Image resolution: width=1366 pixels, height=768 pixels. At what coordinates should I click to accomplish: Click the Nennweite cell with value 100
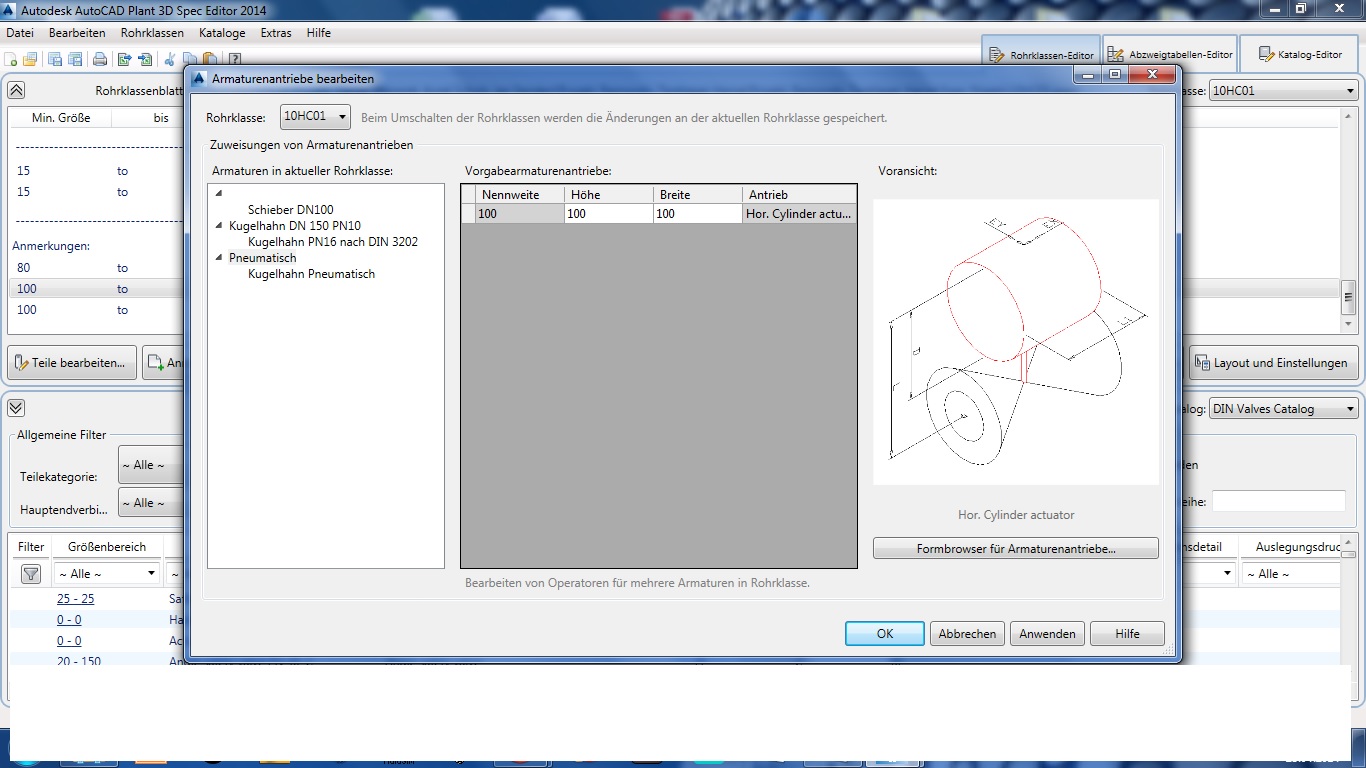coord(520,214)
